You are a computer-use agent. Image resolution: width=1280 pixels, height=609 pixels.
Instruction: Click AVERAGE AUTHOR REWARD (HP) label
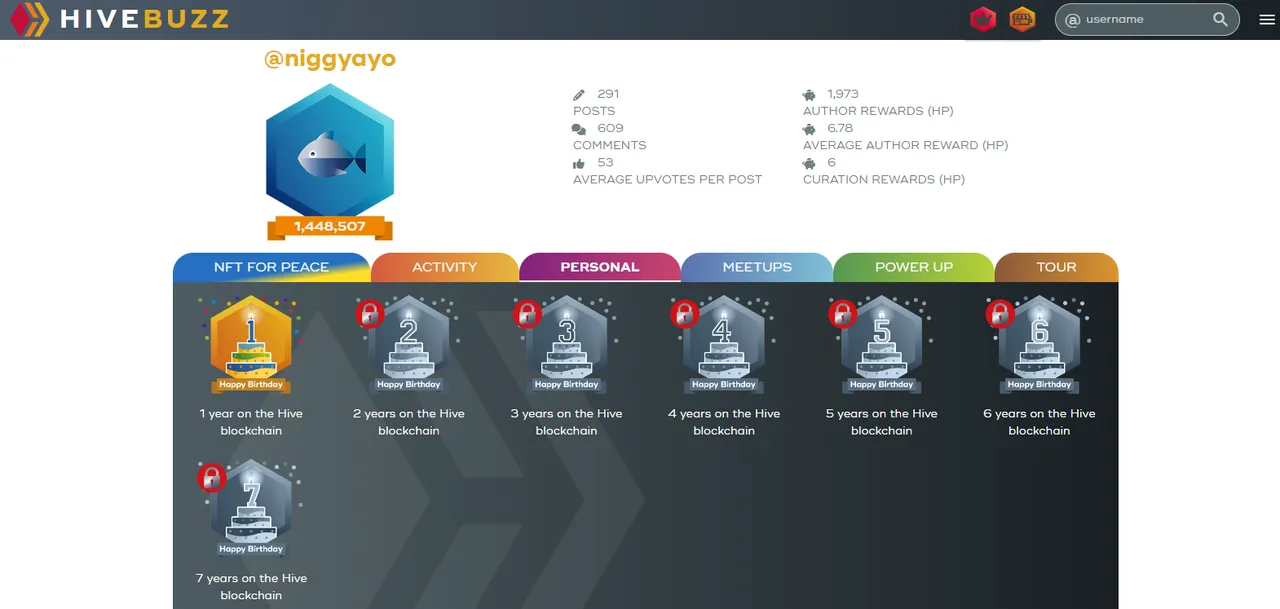click(x=905, y=145)
